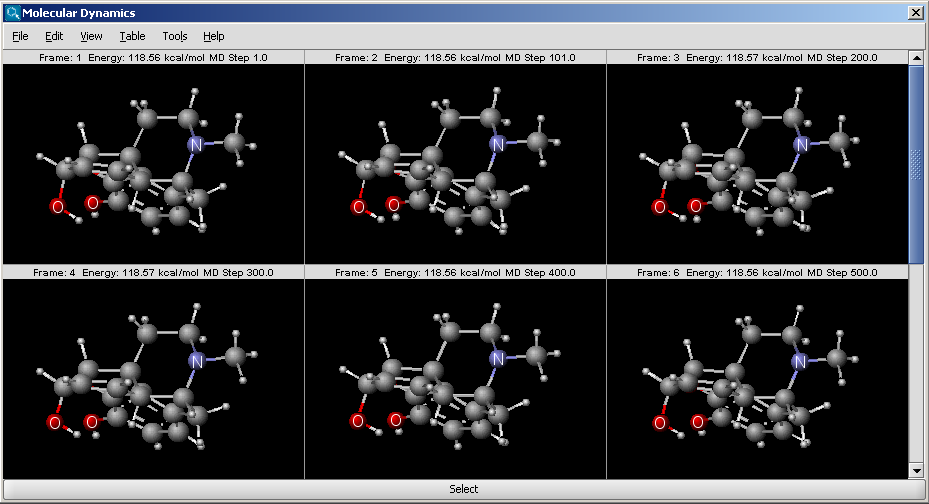Click the scrollbar down arrow
This screenshot has width=929, height=504.
tap(916, 470)
